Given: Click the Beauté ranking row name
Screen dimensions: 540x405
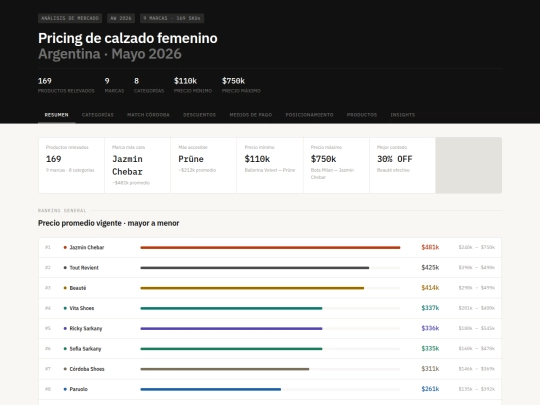Looking at the screenshot, I should coord(78,288).
